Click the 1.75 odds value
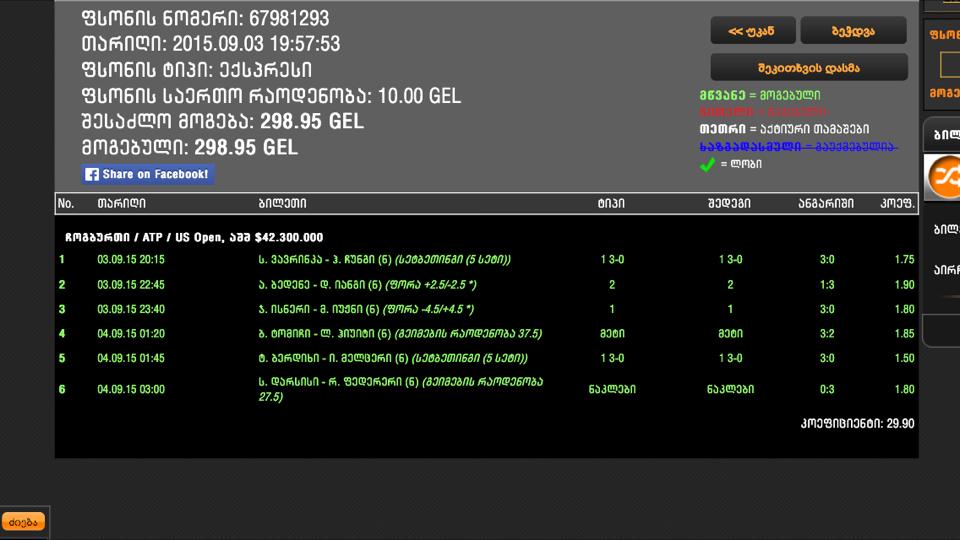 [904, 260]
